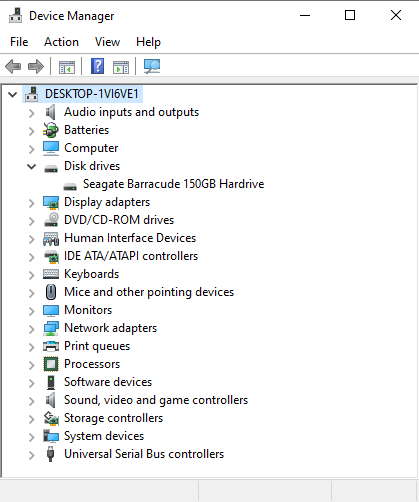Expand the Network adapters category
Image resolution: width=419 pixels, height=502 pixels.
click(31, 329)
